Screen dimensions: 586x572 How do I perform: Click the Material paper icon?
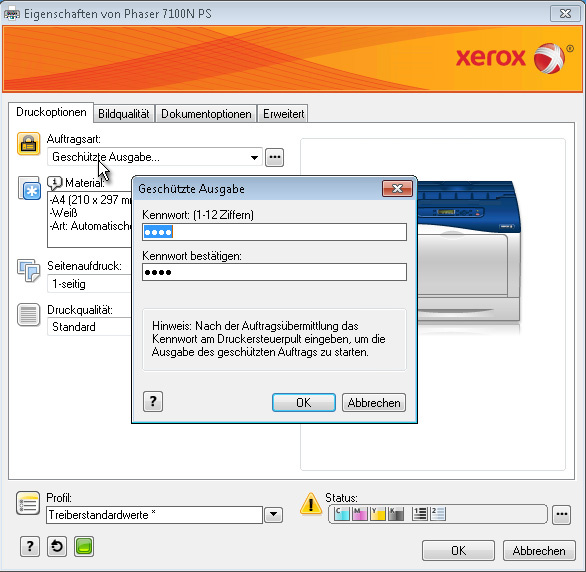[29, 188]
